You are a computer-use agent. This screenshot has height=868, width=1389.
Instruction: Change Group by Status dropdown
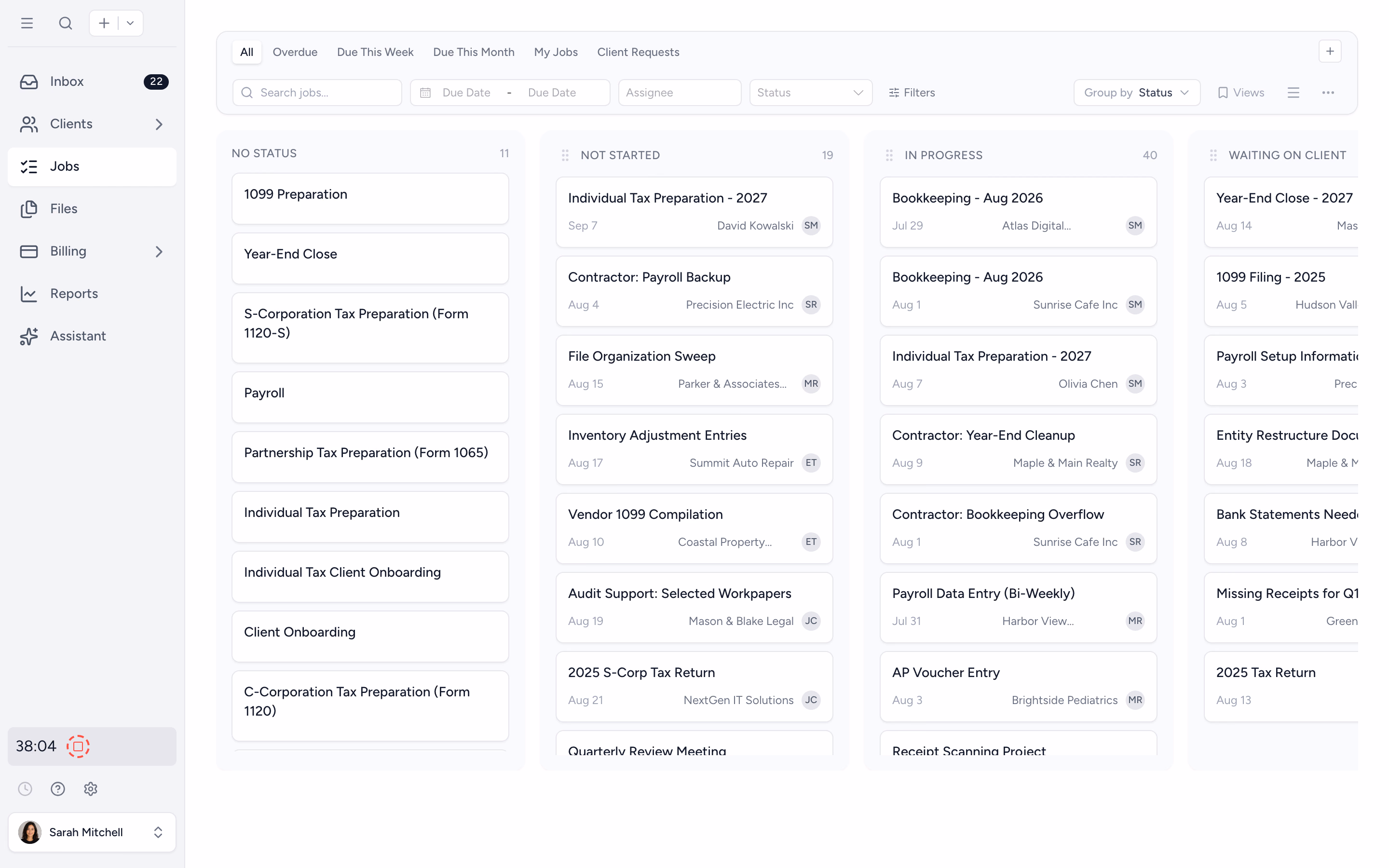pyautogui.click(x=1137, y=93)
